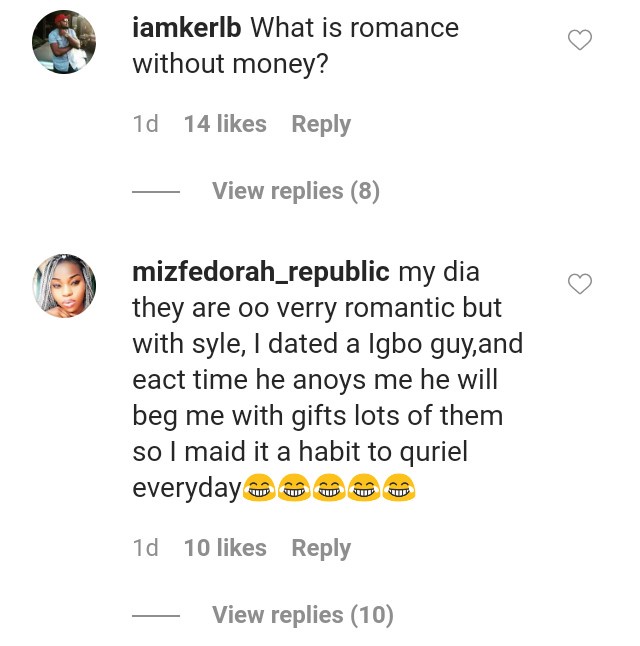
Task: Click the dash line before View replies (8)
Action: [x=156, y=192]
